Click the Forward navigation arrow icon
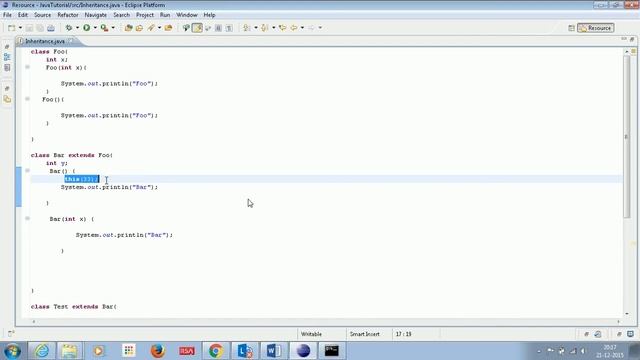Screen dimensions: 640x360 click(x=311, y=28)
